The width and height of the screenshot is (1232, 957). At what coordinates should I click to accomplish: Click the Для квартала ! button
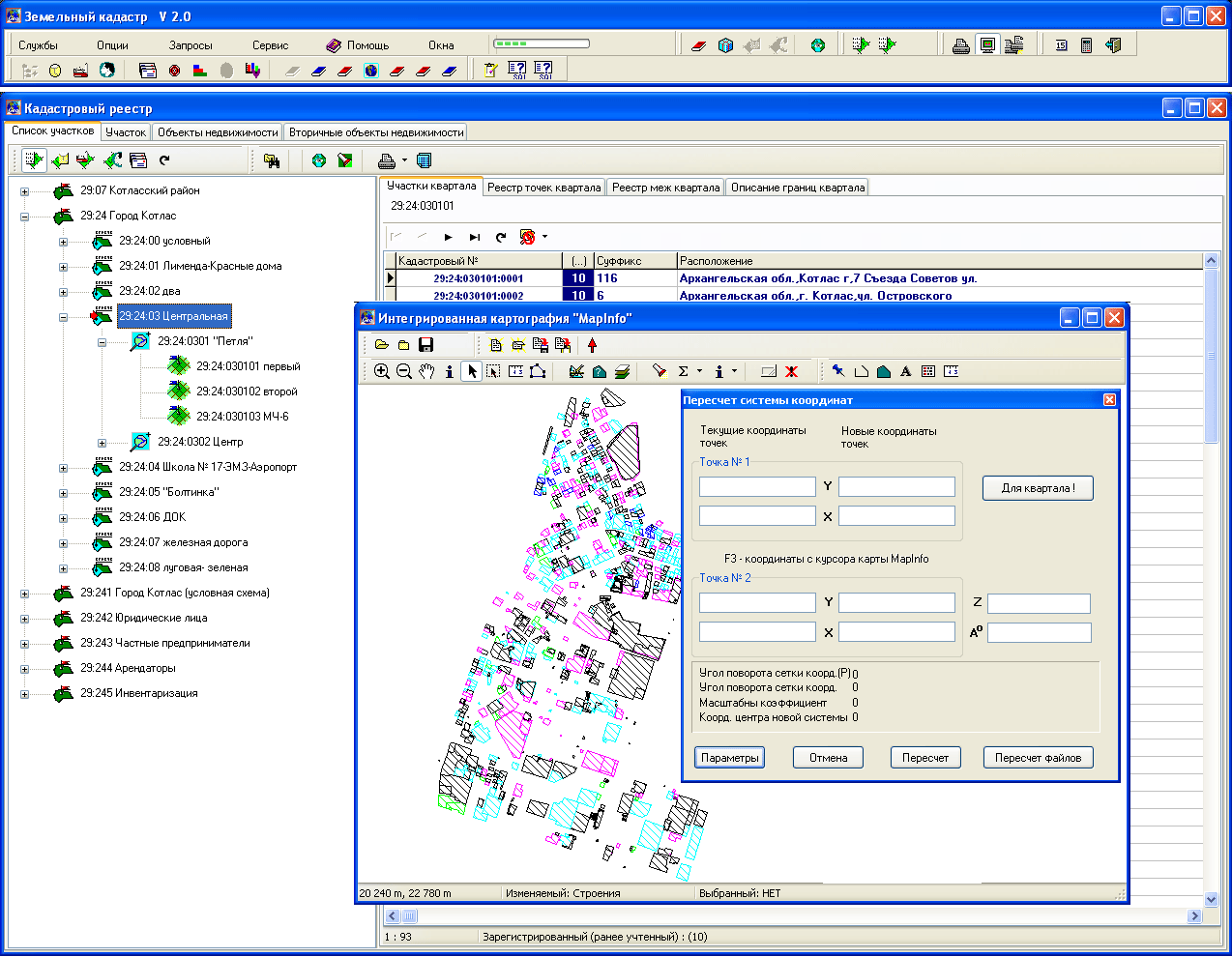[x=1038, y=488]
